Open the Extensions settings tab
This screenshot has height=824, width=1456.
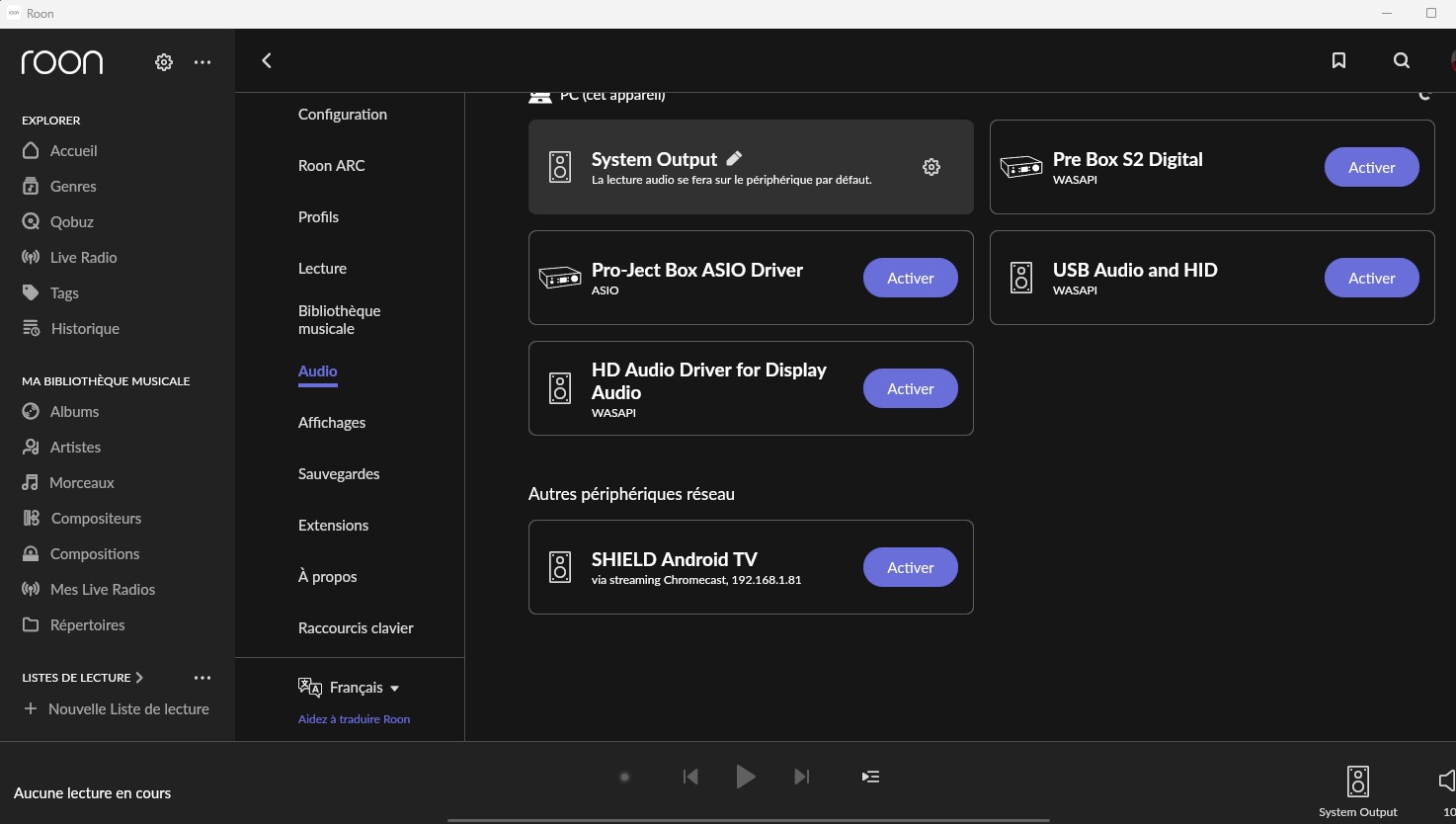(334, 526)
